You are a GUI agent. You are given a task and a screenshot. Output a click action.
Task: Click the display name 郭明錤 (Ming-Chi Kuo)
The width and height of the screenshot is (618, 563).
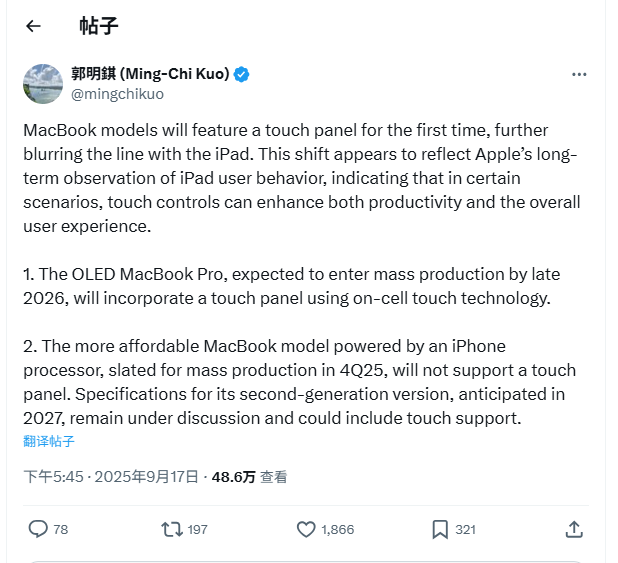(x=150, y=74)
